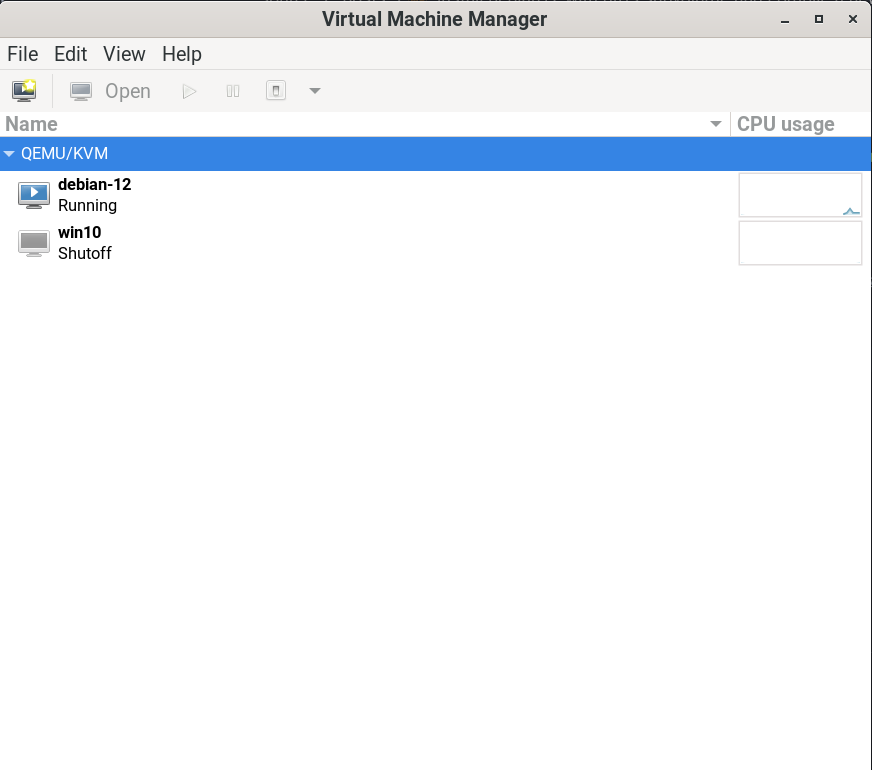Click the debian-12 running VM icon
This screenshot has height=770, width=872.
tap(34, 195)
